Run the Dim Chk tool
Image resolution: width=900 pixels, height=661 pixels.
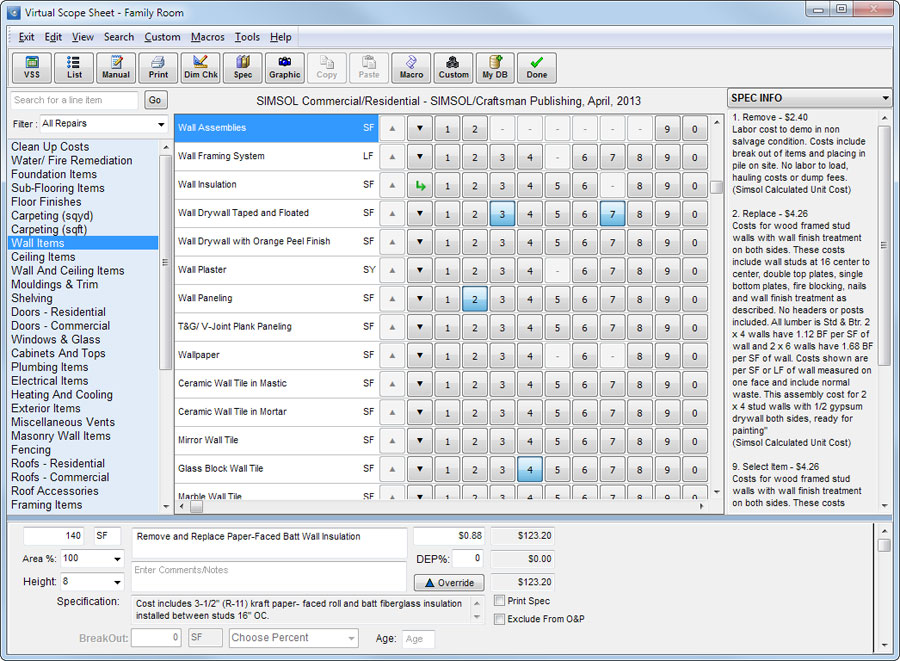[x=201, y=67]
